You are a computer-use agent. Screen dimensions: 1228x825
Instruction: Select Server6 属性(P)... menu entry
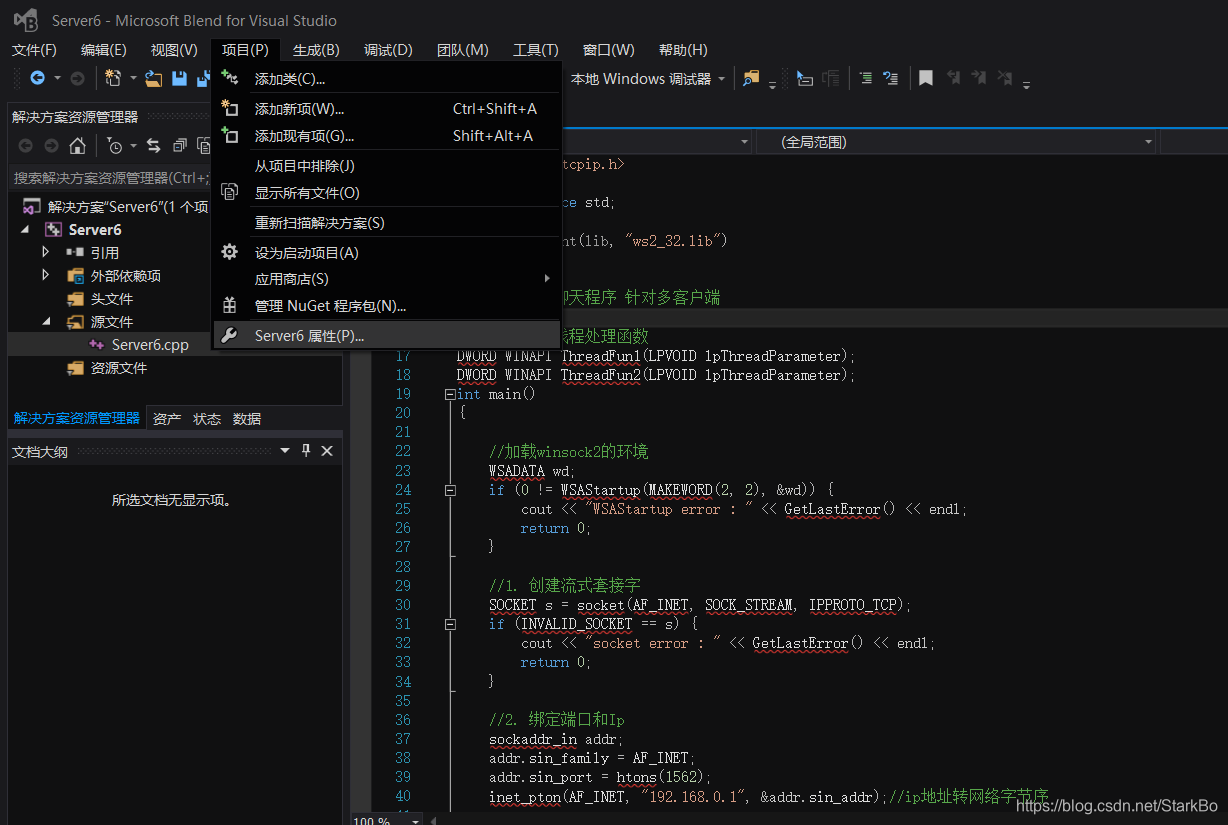click(x=387, y=336)
